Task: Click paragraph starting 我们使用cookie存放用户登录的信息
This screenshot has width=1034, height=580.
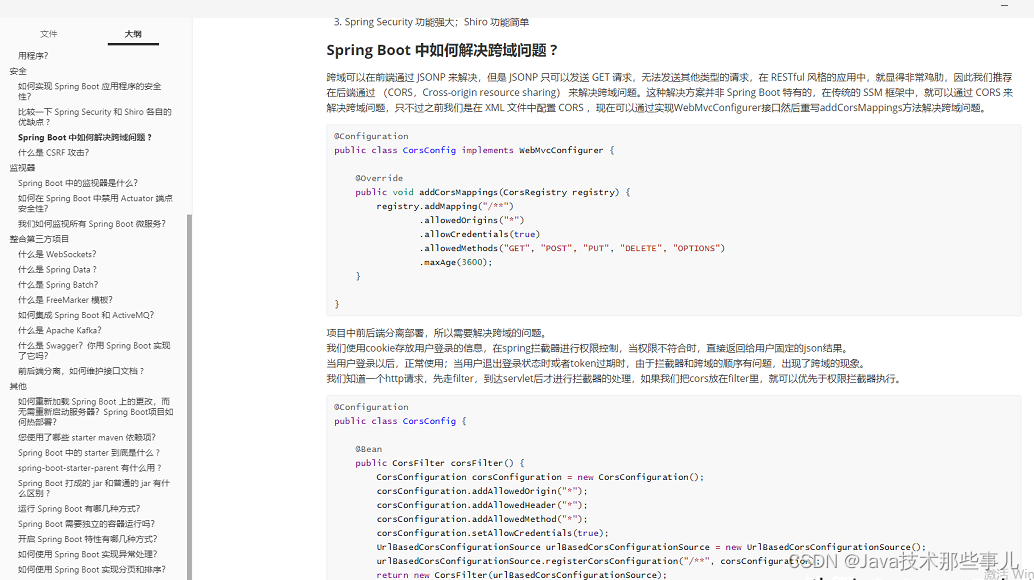Action: tap(588, 348)
